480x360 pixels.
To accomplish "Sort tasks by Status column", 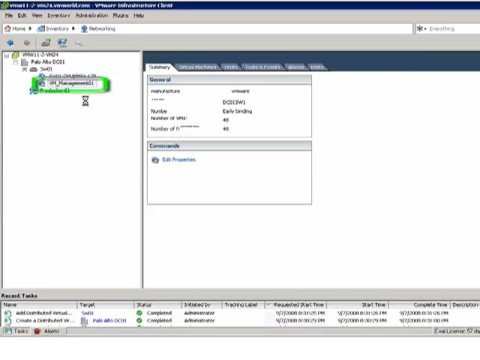I will pos(158,305).
